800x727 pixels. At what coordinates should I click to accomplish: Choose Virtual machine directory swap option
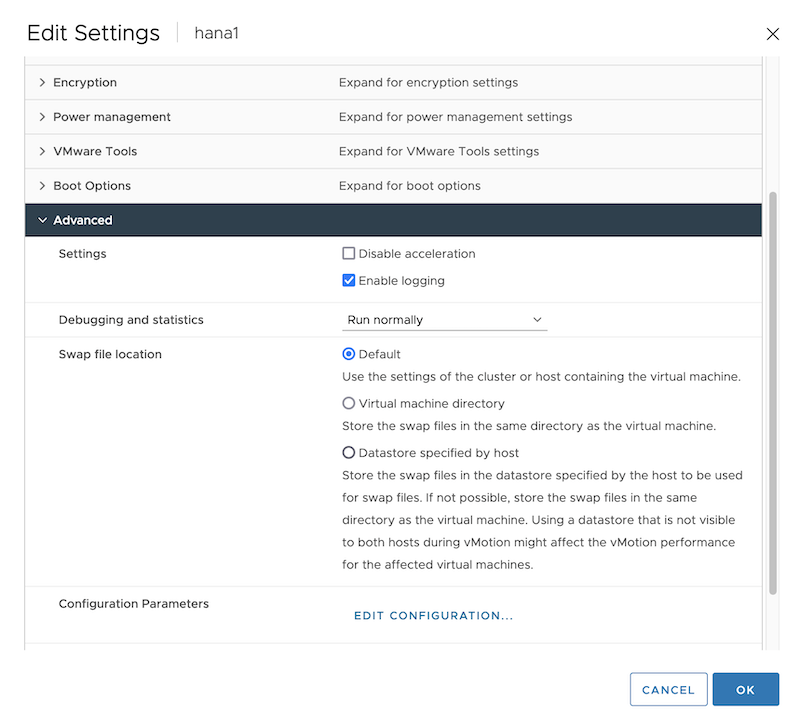(x=349, y=404)
